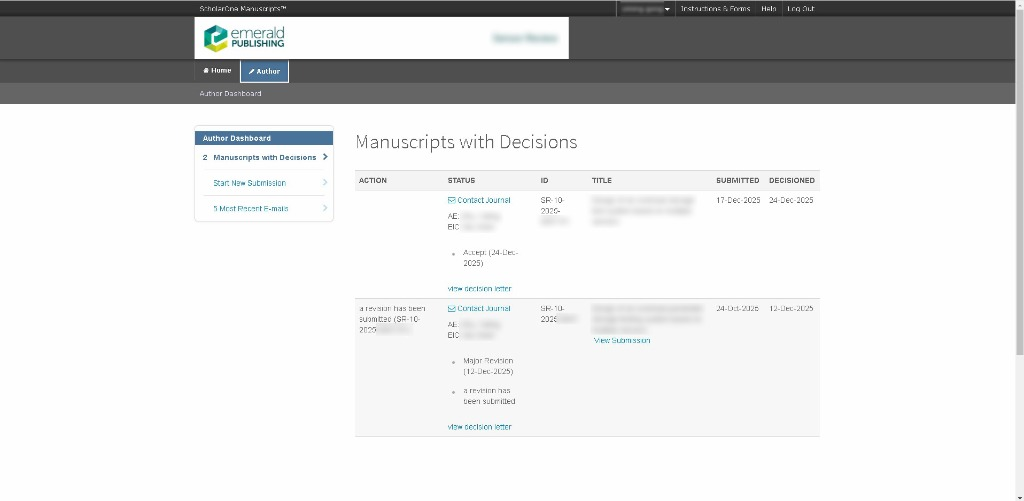Click the house icon on the Home tab
The height and width of the screenshot is (501, 1024).
(x=206, y=71)
